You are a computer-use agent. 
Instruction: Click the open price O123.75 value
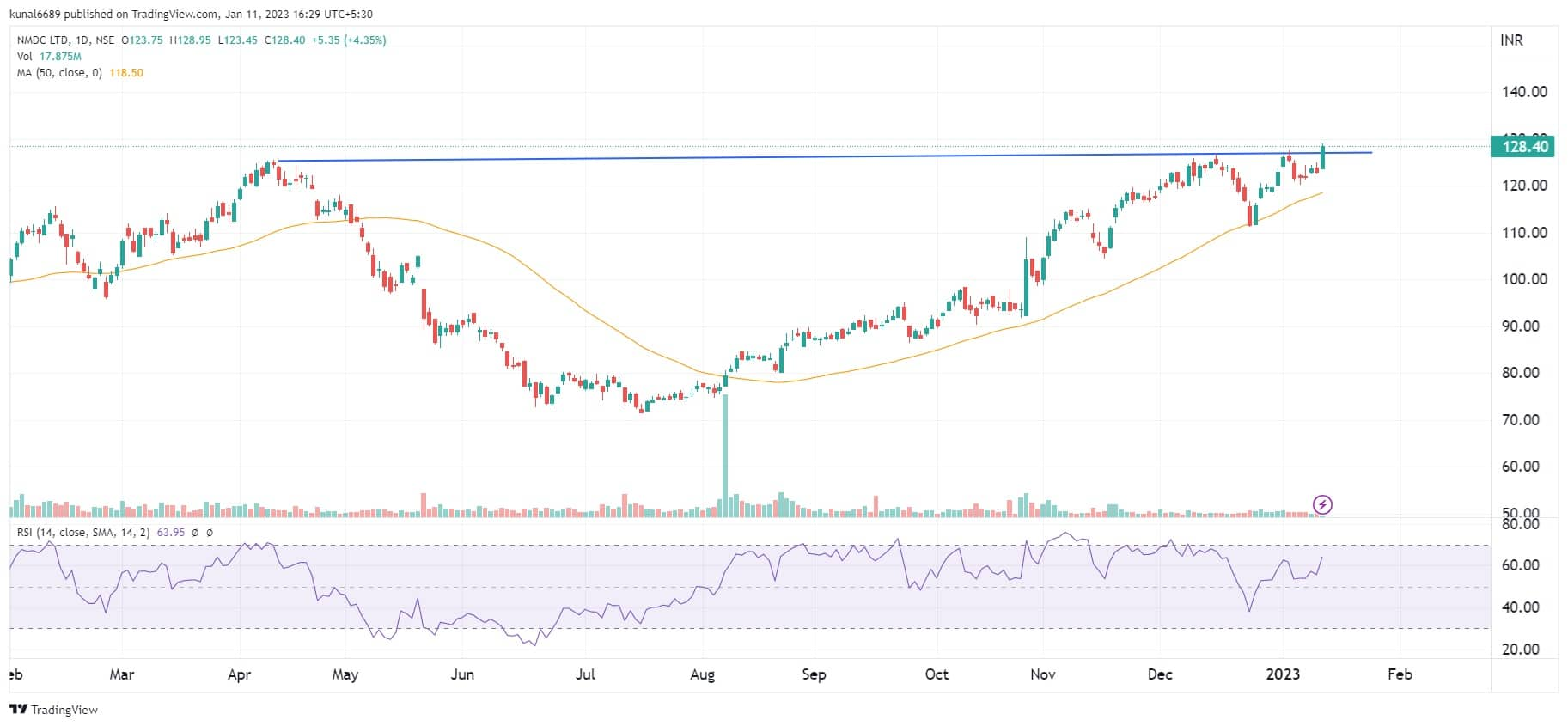pos(142,40)
